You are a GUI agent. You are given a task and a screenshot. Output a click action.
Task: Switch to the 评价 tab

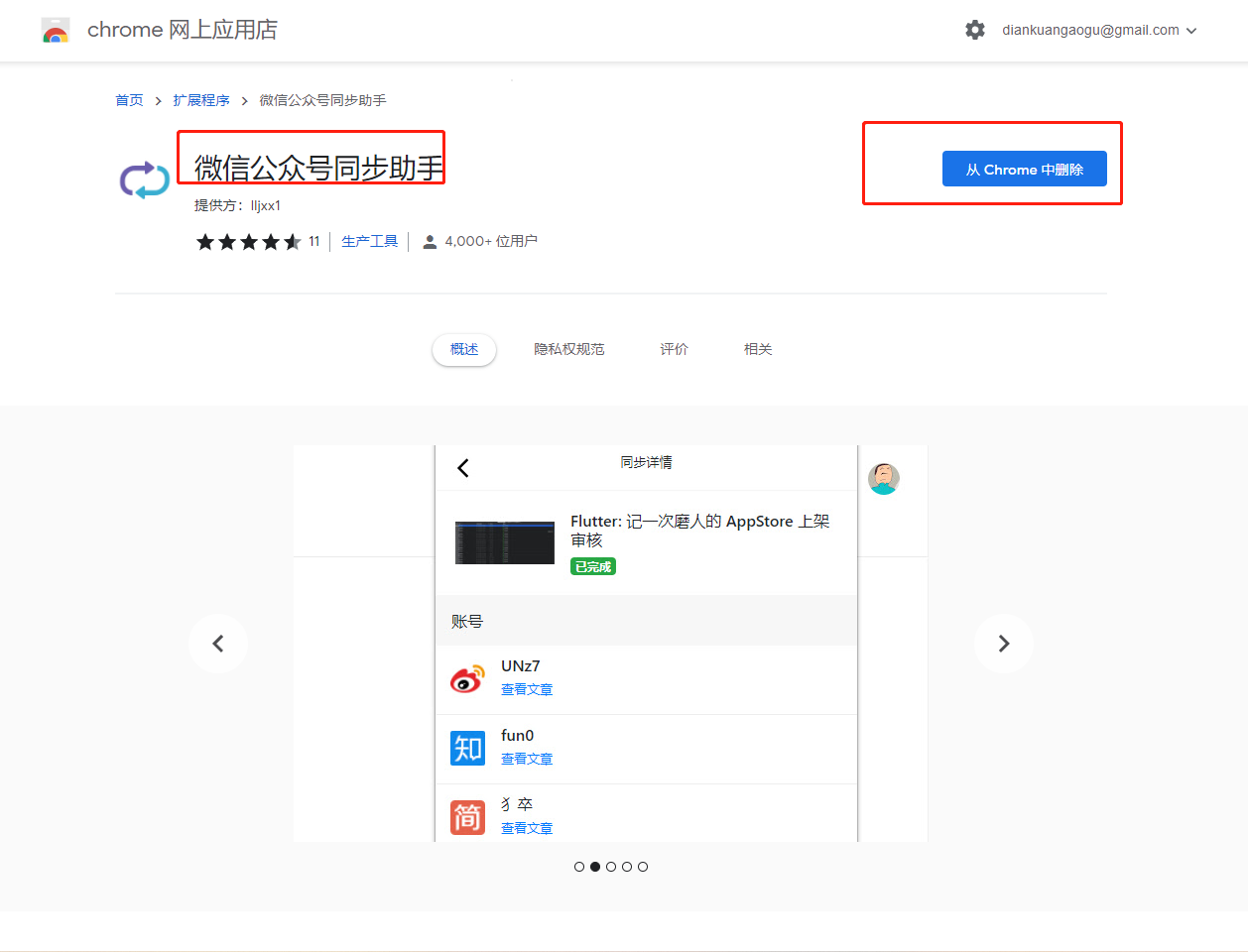[x=674, y=349]
